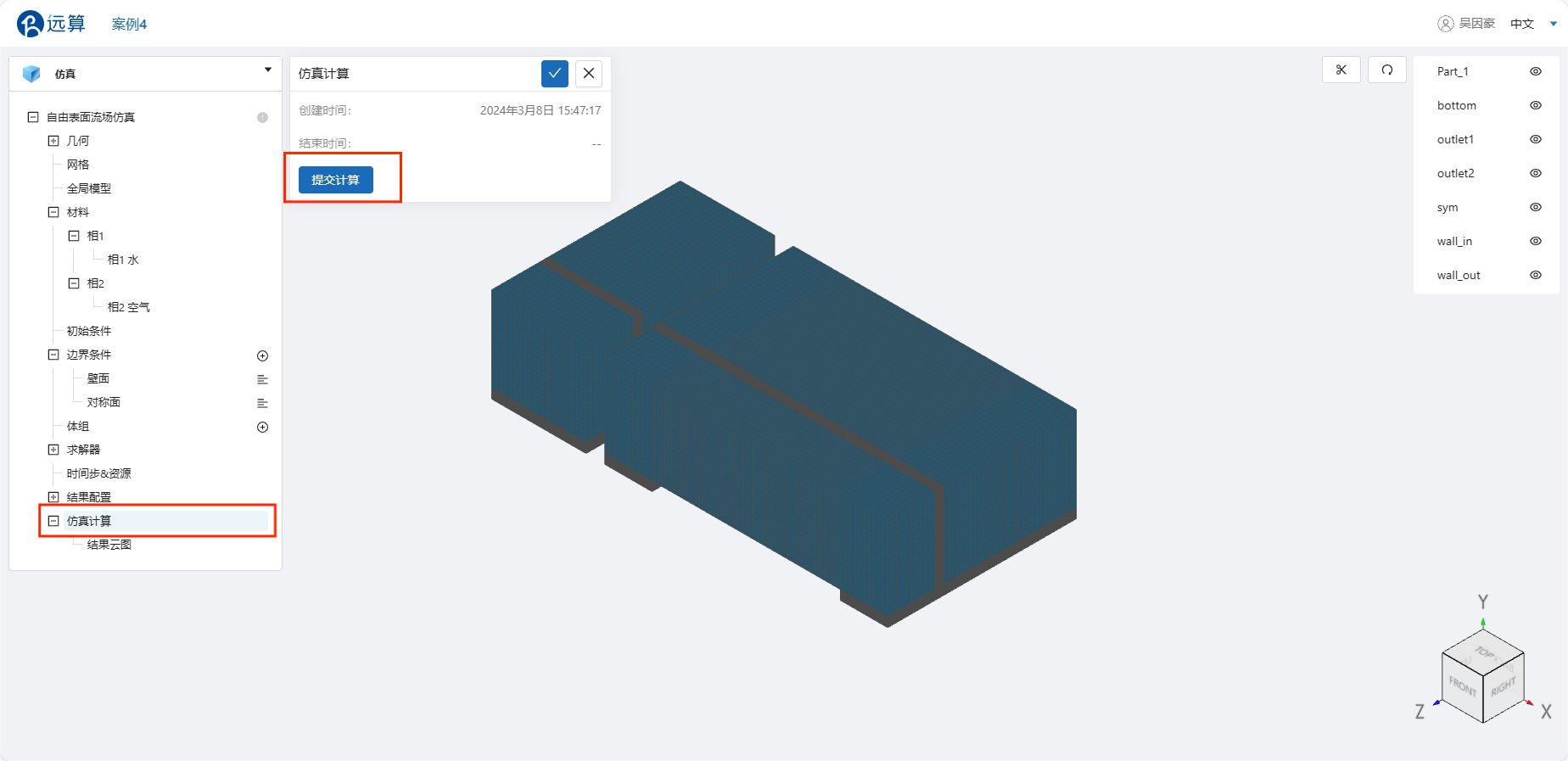Toggle visibility of bottom
The width and height of the screenshot is (1568, 761).
click(x=1536, y=105)
